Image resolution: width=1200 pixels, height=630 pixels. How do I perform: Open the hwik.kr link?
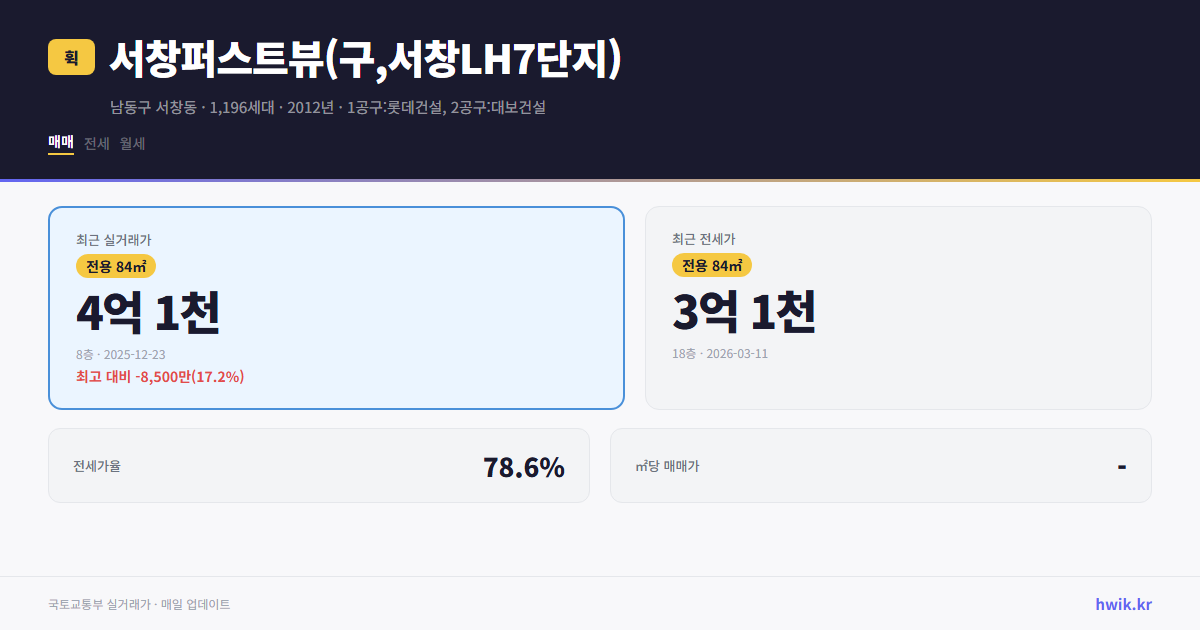1122,604
